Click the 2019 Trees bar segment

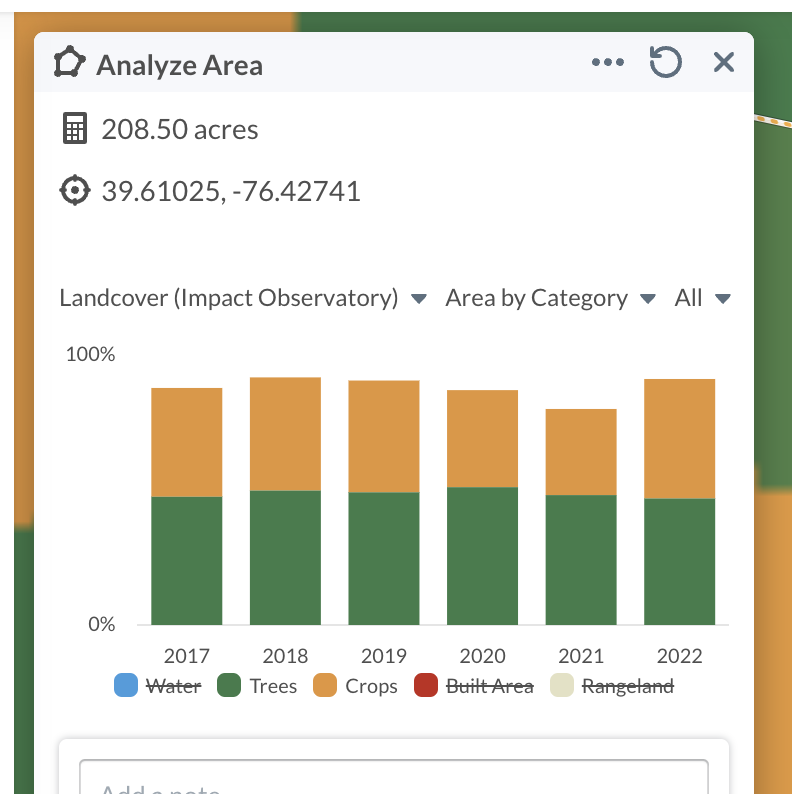pyautogui.click(x=384, y=559)
